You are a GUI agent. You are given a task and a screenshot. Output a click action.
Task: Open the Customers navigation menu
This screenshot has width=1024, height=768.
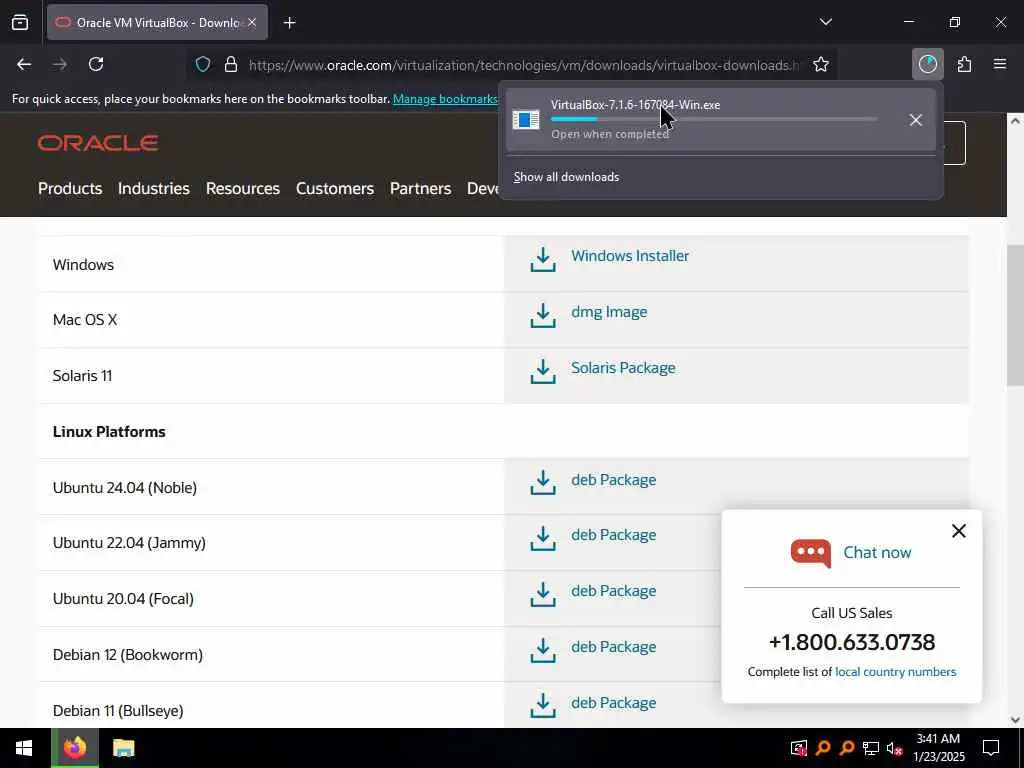click(x=335, y=189)
